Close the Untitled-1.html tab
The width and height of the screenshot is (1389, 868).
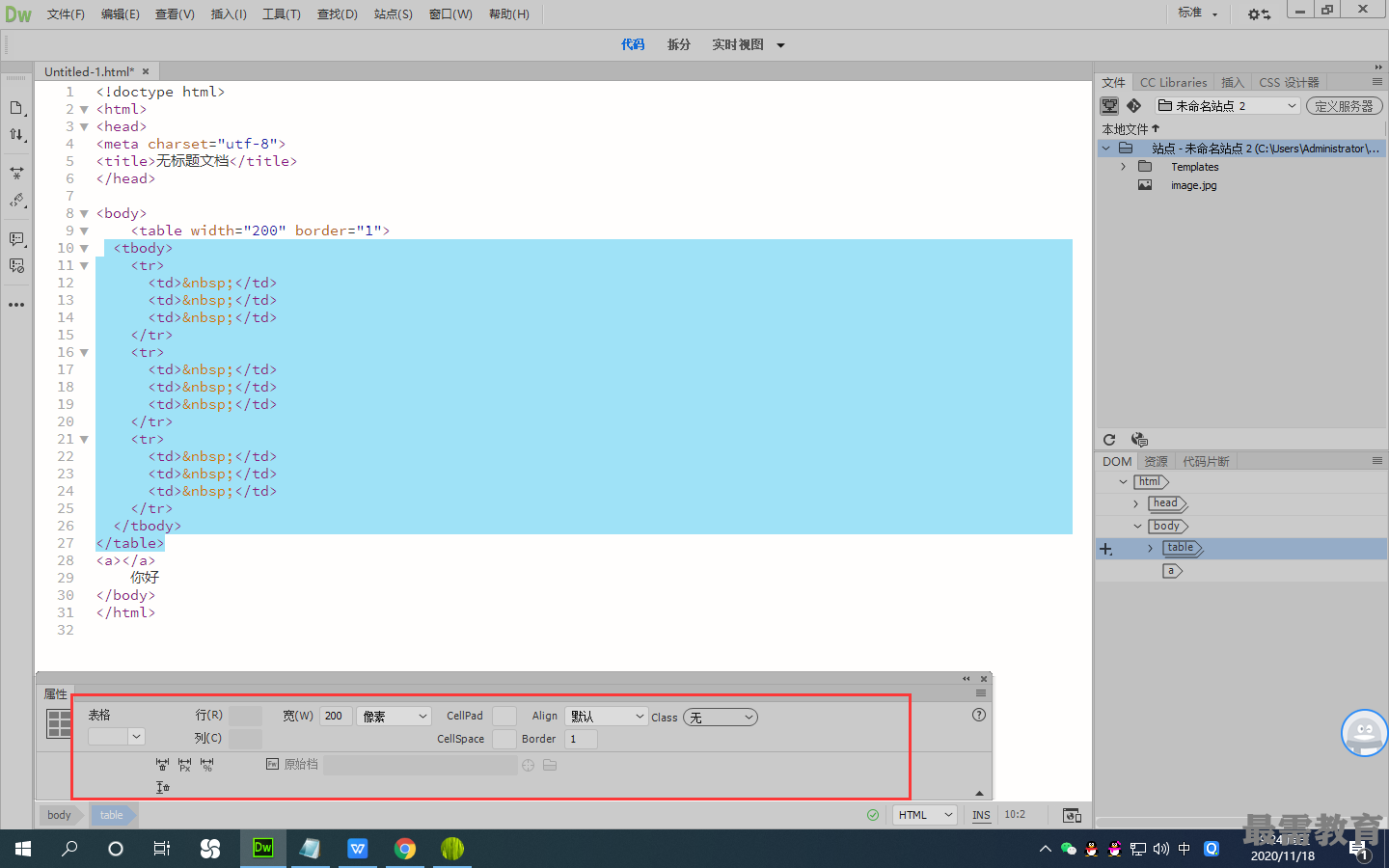click(x=146, y=71)
